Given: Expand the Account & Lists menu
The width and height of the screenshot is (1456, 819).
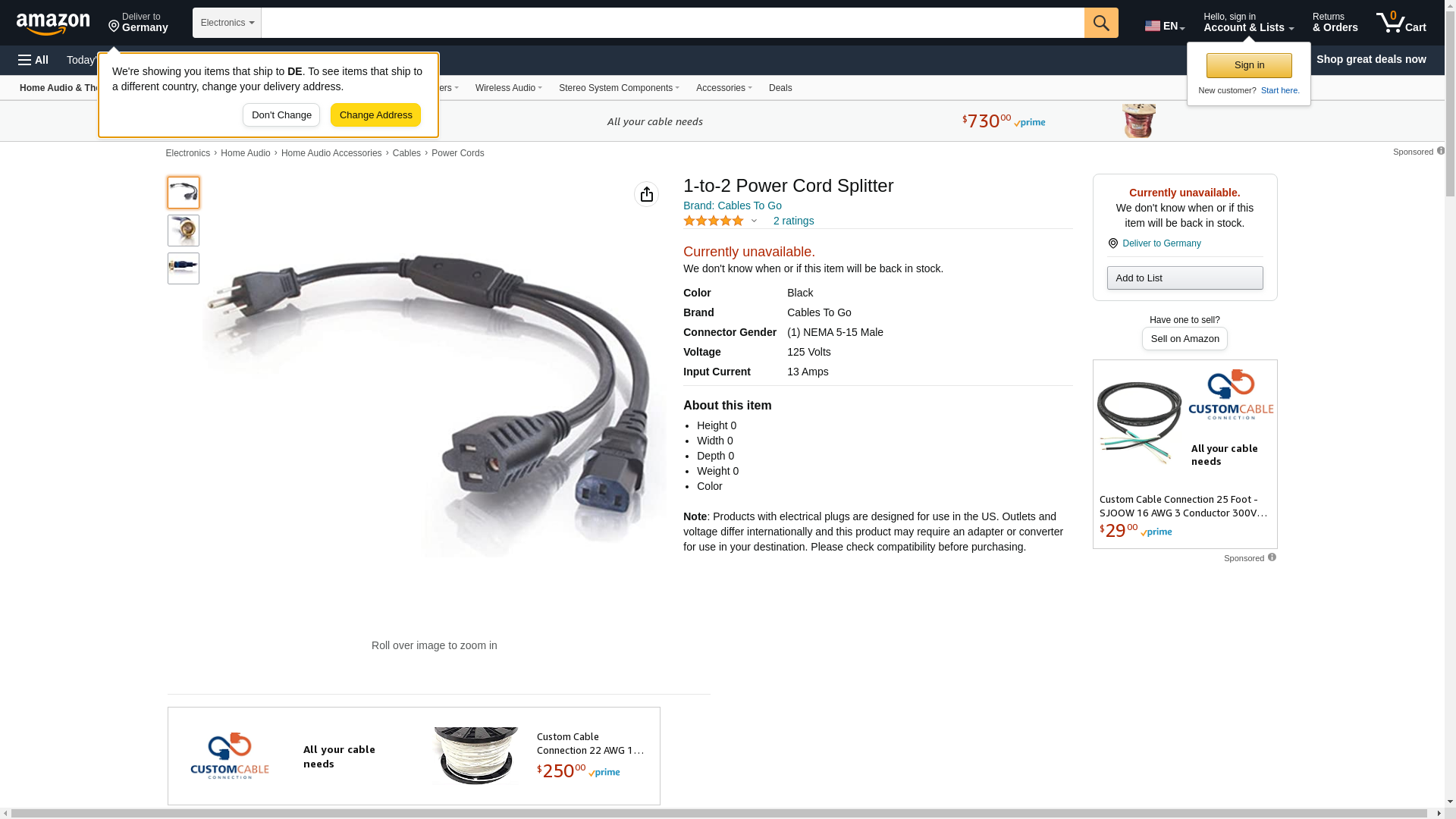Looking at the screenshot, I should (x=1248, y=23).
